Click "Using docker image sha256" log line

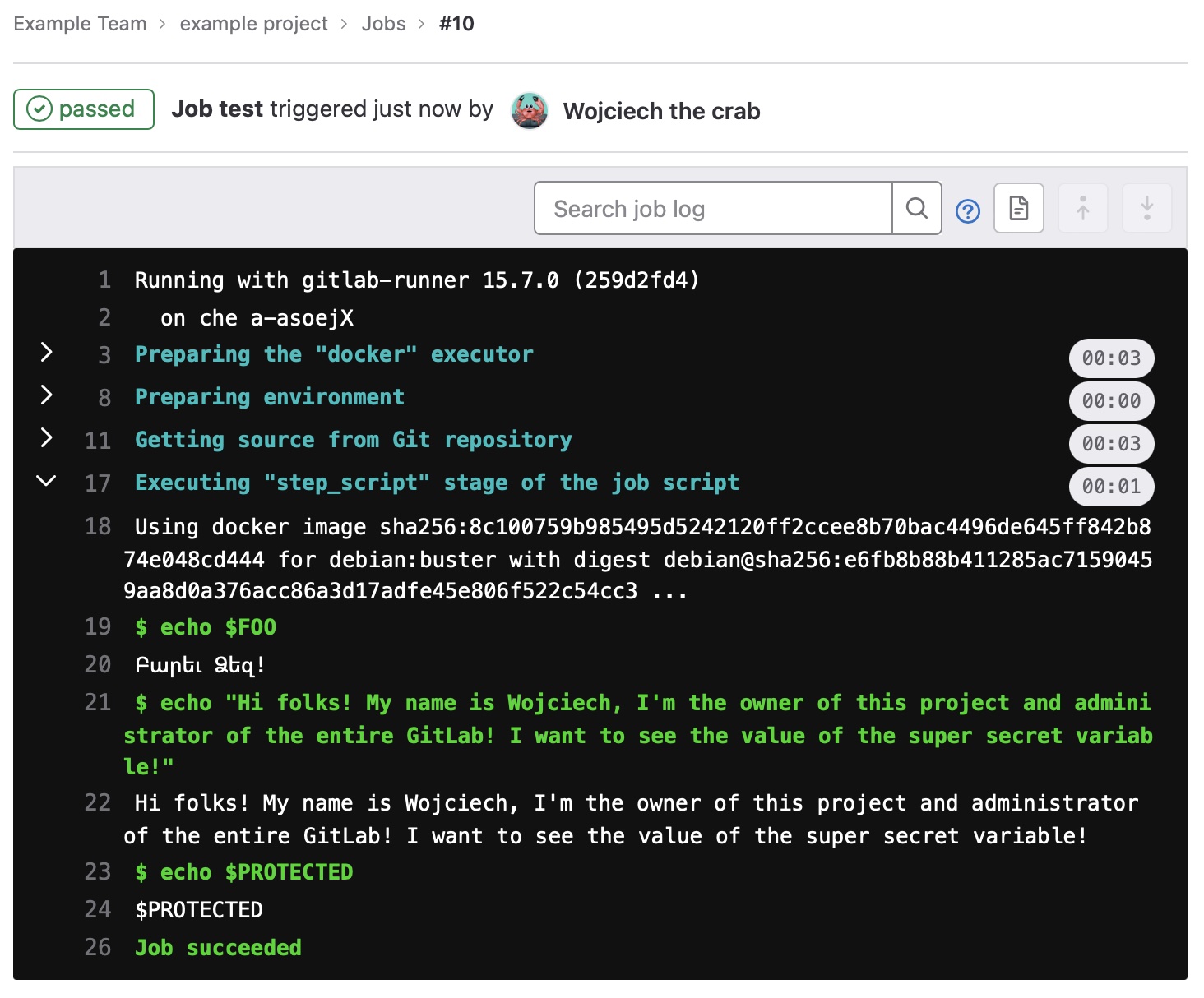coord(637,559)
